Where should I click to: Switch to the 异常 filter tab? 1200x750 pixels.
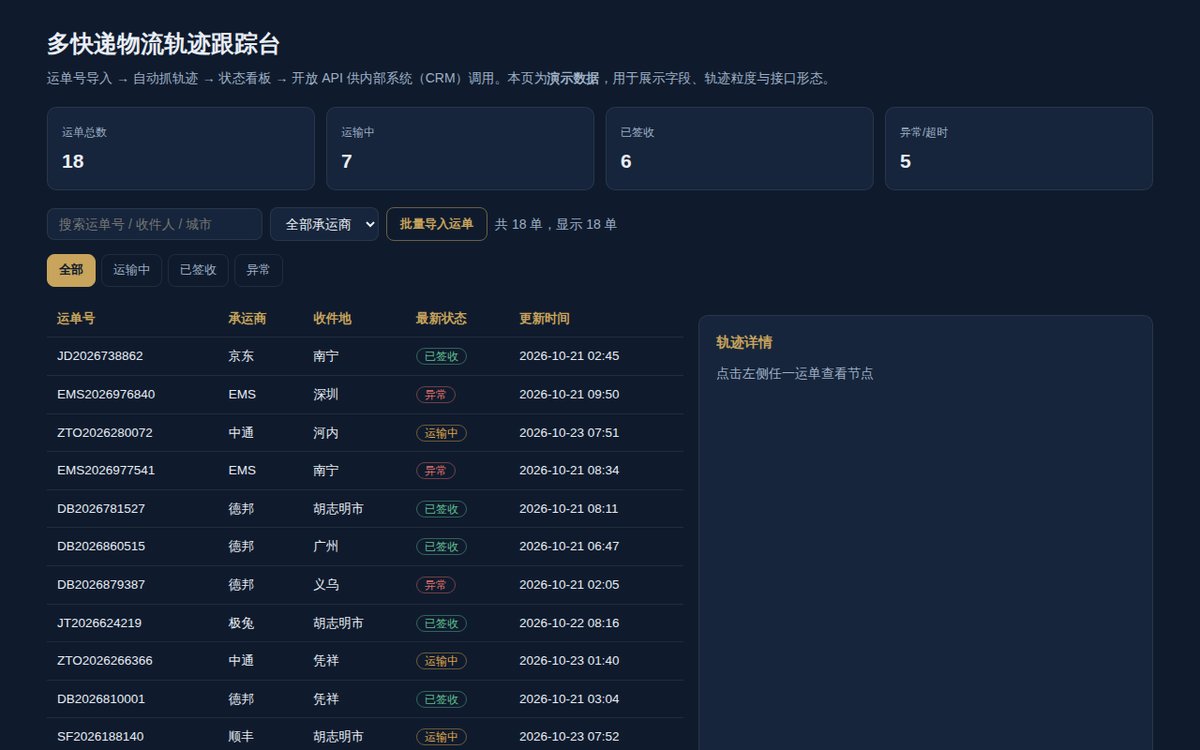coord(258,270)
